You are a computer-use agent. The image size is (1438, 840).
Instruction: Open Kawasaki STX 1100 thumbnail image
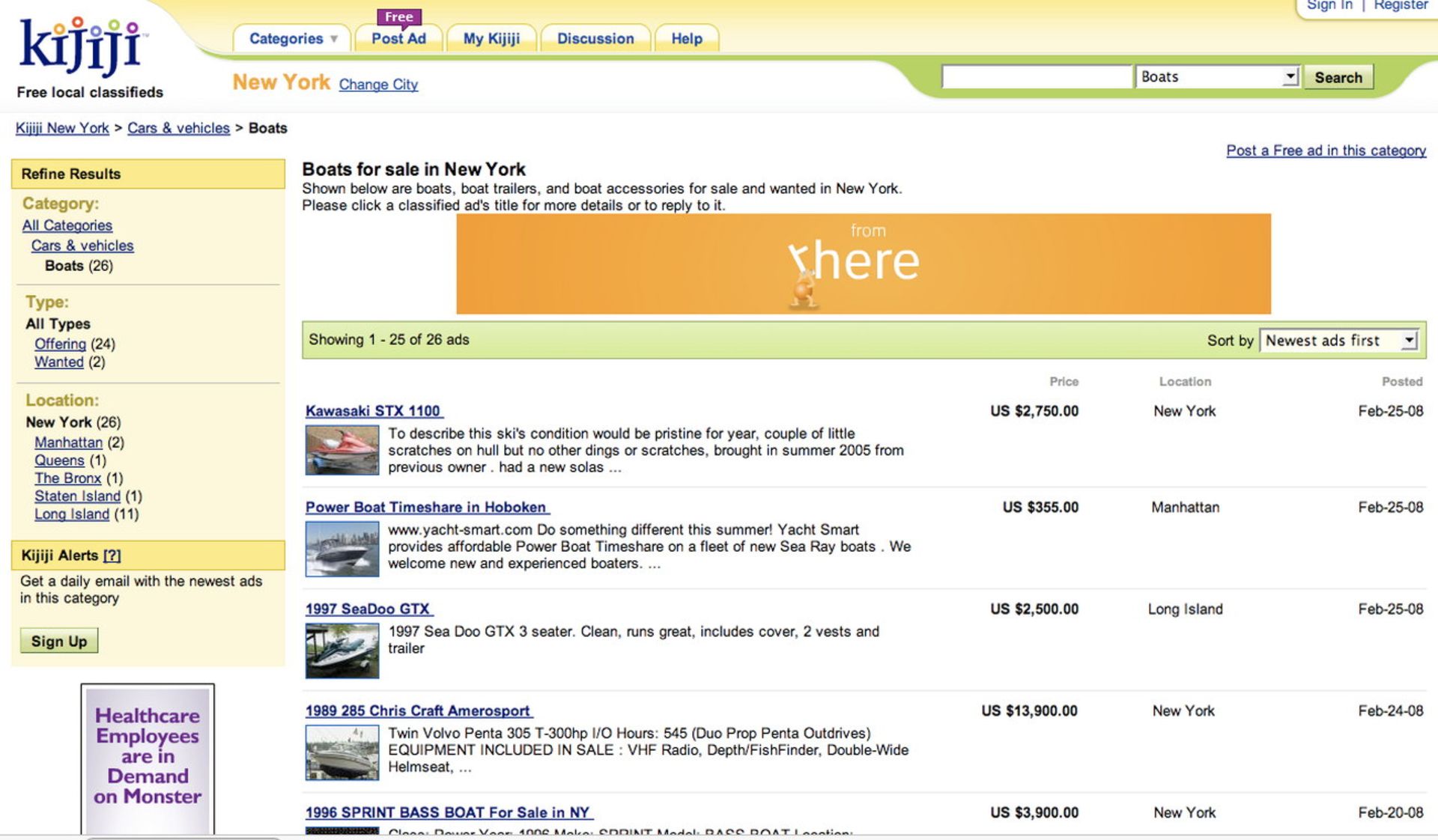point(342,450)
